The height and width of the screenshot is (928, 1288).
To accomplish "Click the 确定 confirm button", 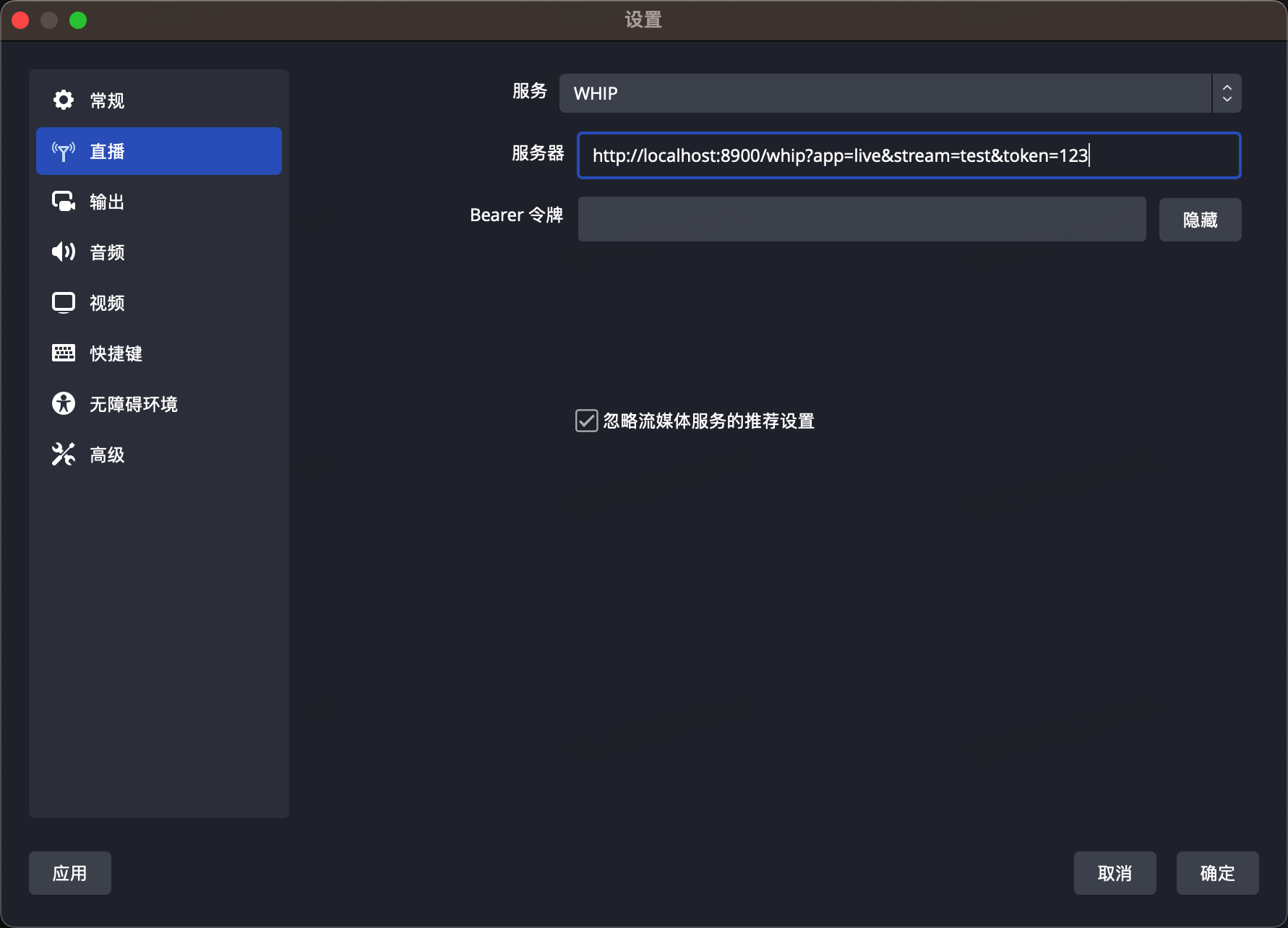I will click(x=1217, y=873).
